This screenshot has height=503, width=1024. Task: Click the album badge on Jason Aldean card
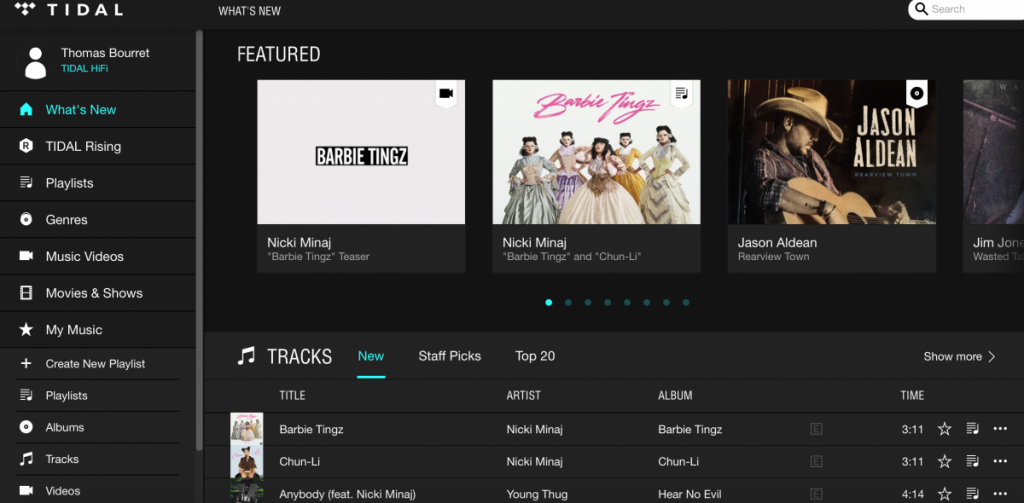[x=916, y=94]
